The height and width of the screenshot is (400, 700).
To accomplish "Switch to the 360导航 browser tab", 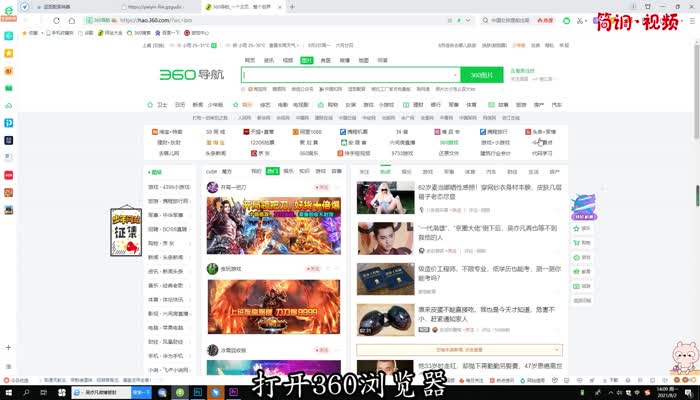I will (240, 6).
